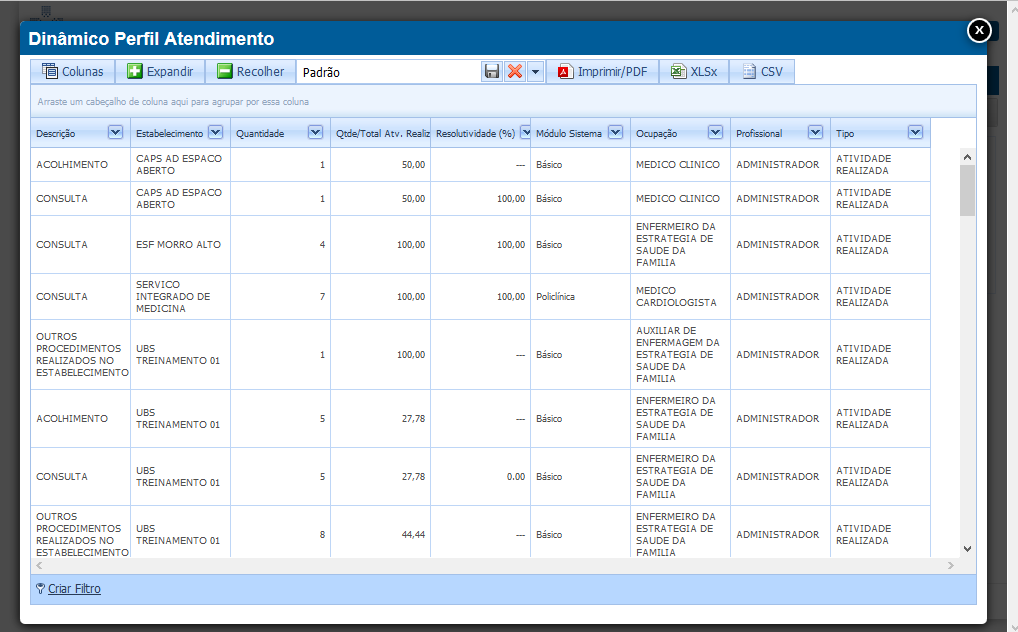Select the MEDICO CARDIOLOGISTA cell

tap(680, 297)
